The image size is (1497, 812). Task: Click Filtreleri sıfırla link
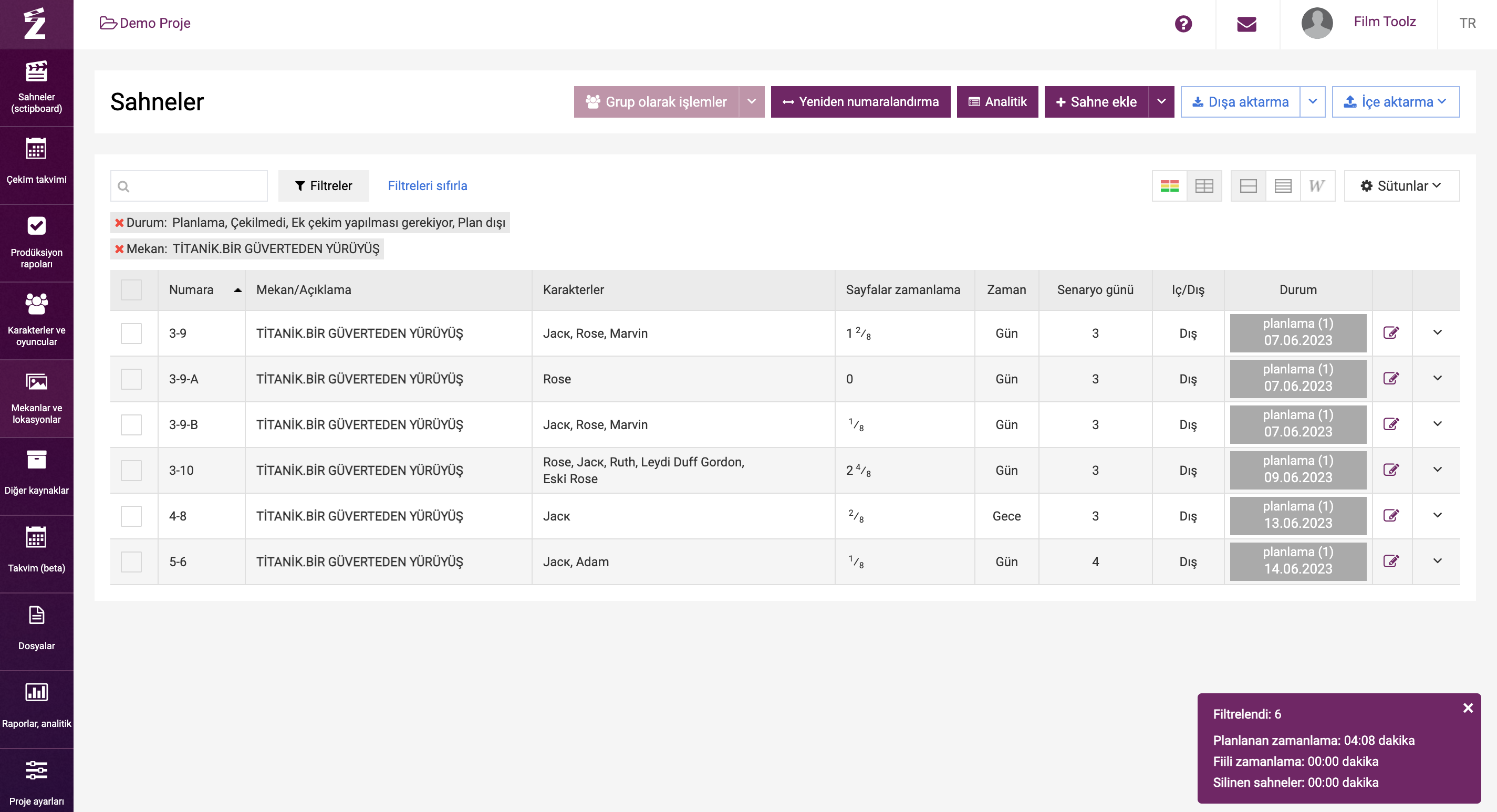coord(427,186)
